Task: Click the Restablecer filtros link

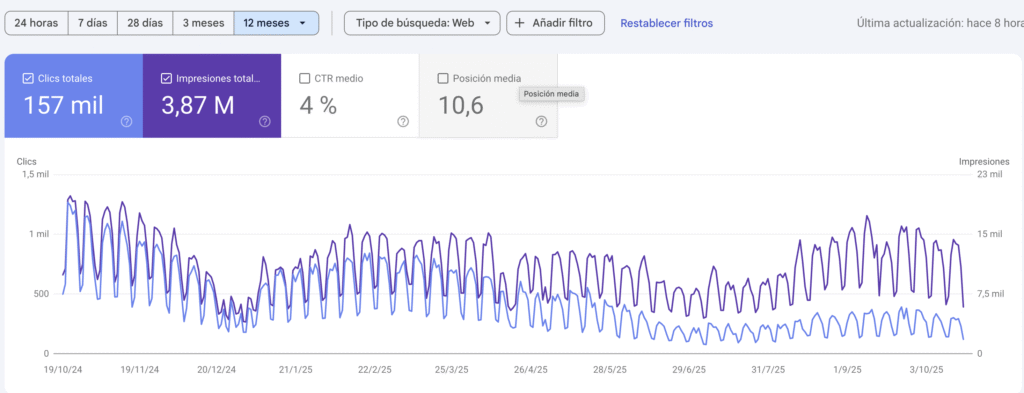Action: click(666, 23)
